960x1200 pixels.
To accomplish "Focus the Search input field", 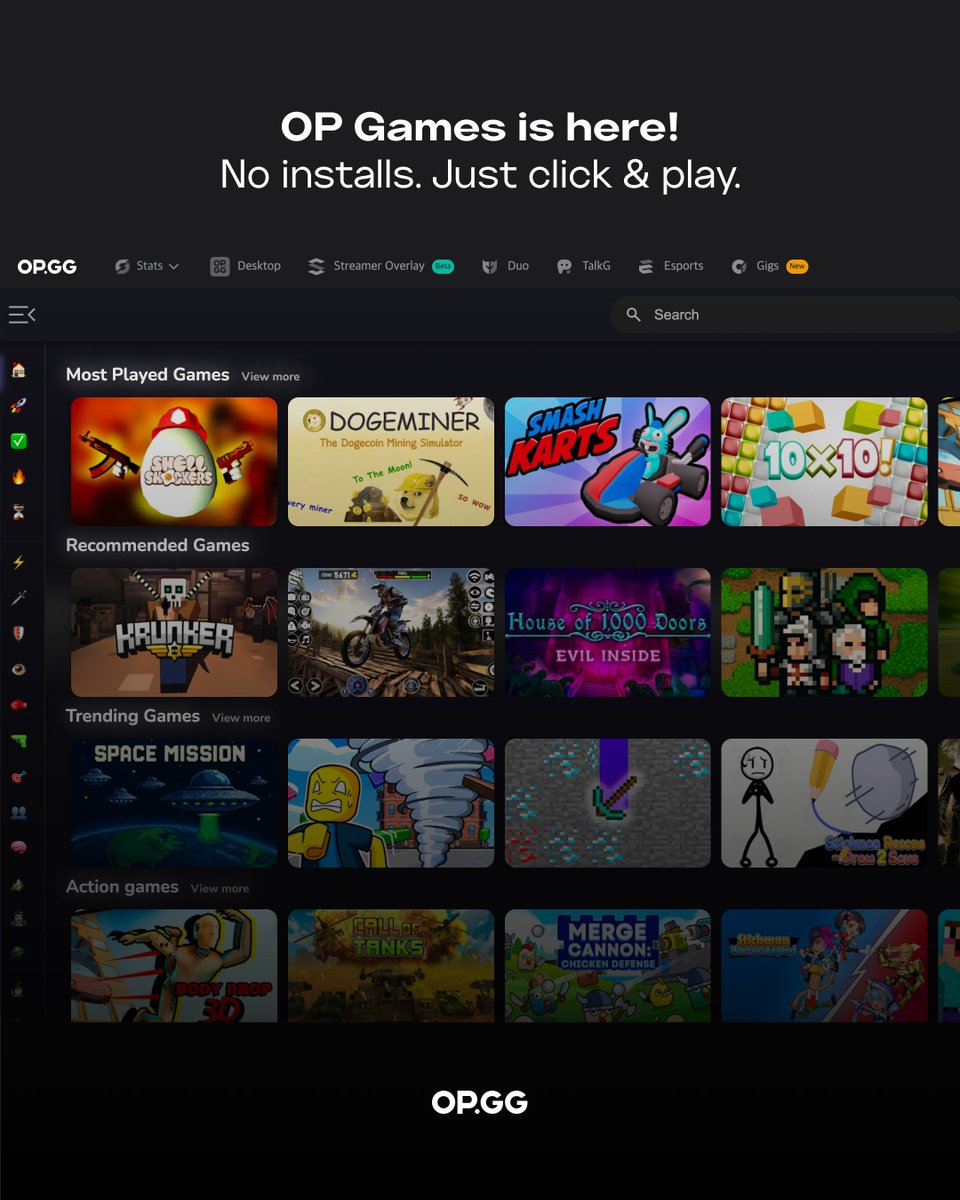I will [785, 315].
